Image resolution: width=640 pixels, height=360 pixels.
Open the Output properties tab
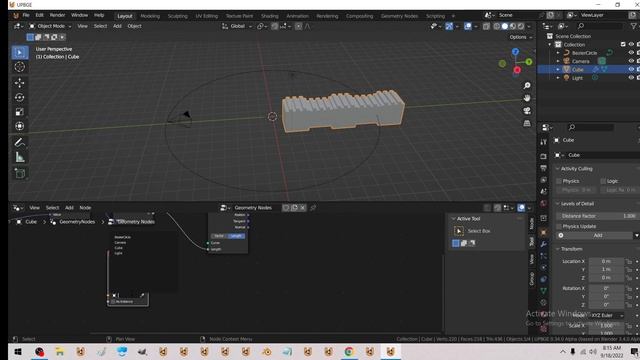(543, 168)
